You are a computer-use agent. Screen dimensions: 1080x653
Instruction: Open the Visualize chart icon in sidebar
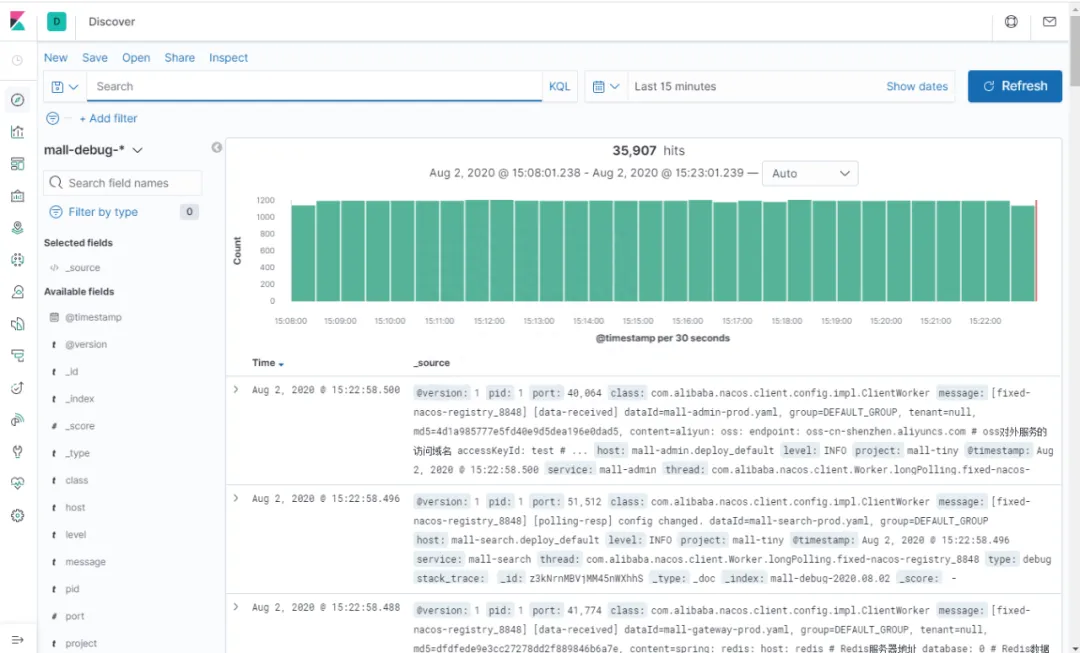click(17, 131)
